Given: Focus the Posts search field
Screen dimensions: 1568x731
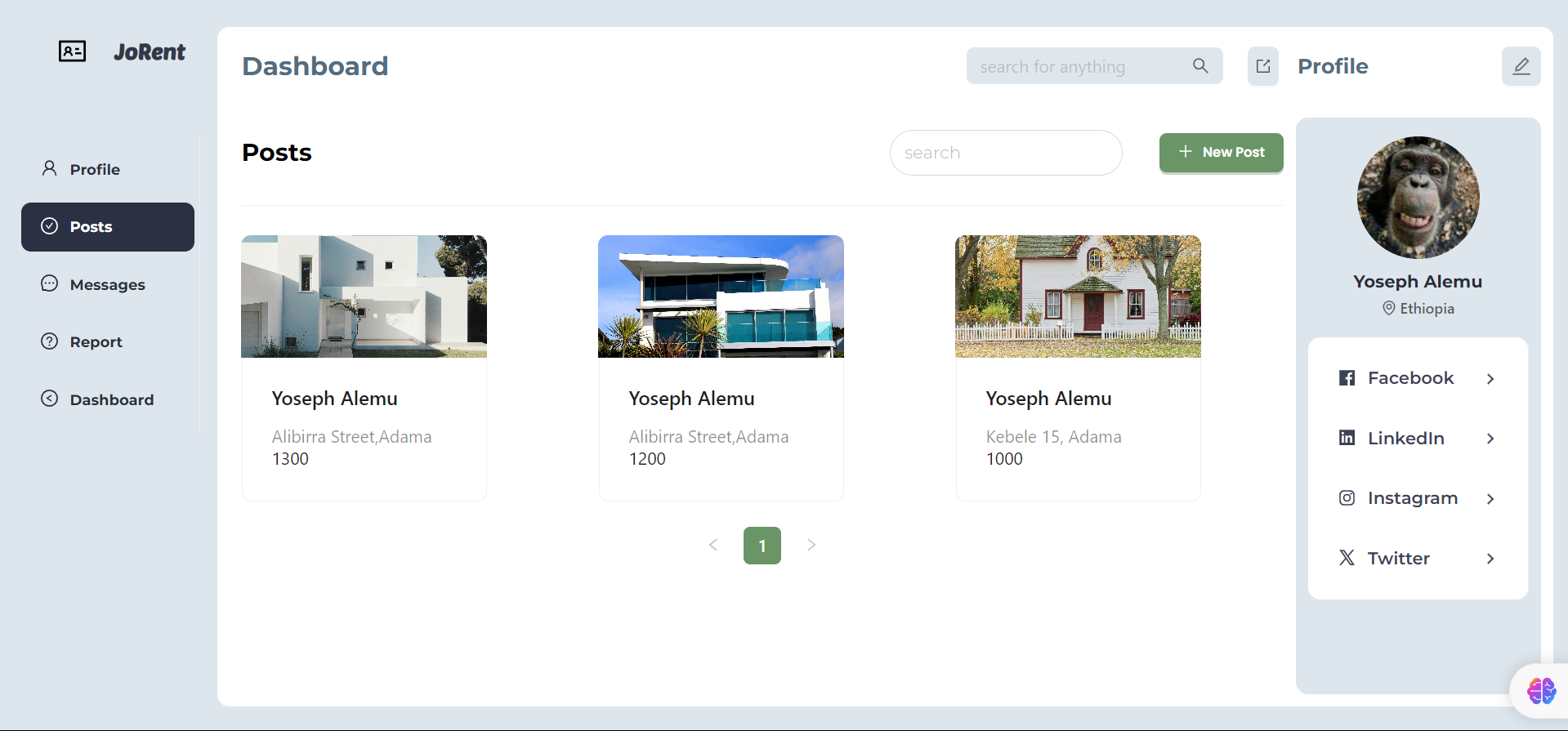Looking at the screenshot, I should tap(1006, 153).
